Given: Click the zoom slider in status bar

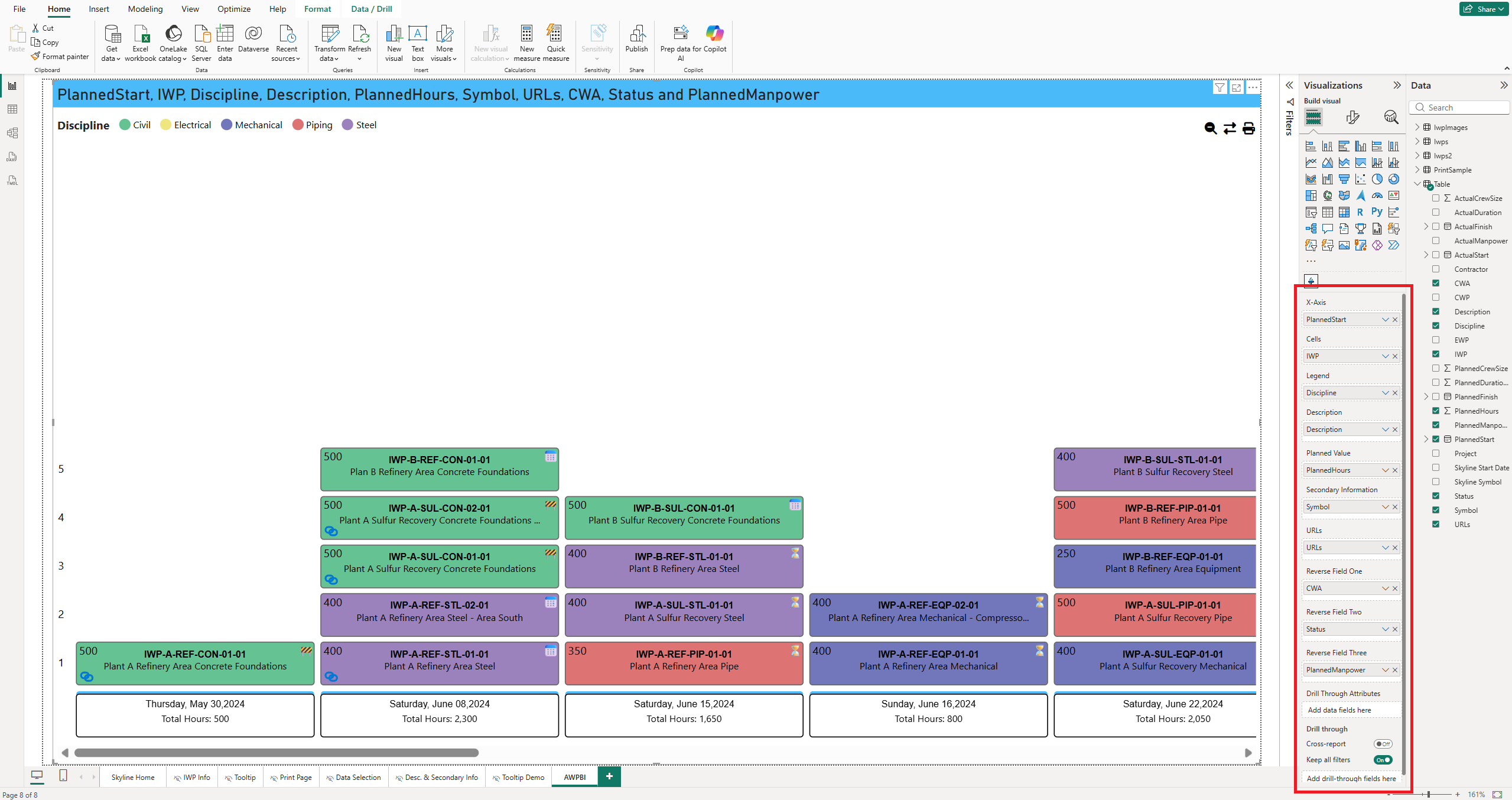Looking at the screenshot, I should point(1429,795).
